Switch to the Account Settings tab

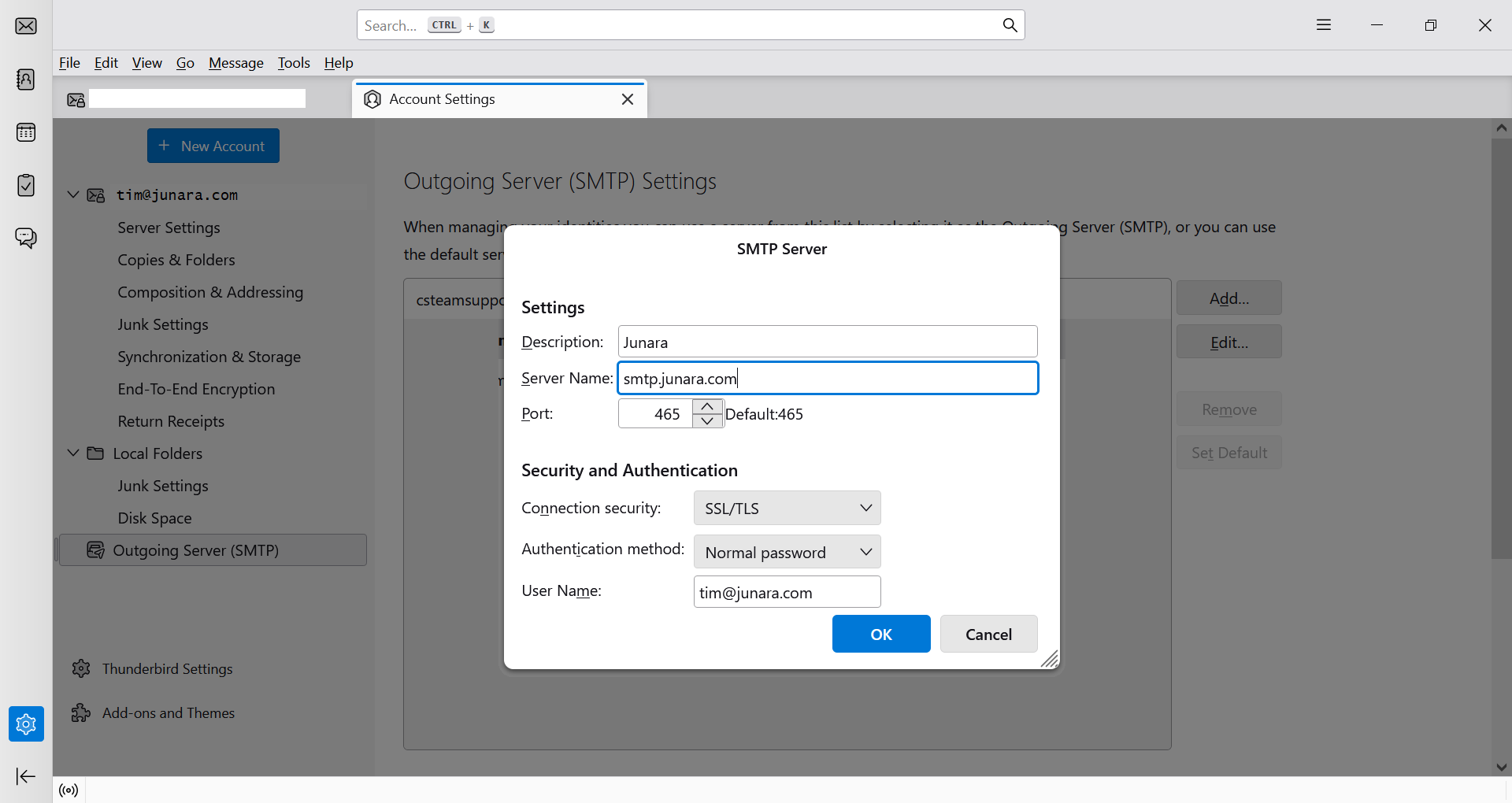[499, 99]
